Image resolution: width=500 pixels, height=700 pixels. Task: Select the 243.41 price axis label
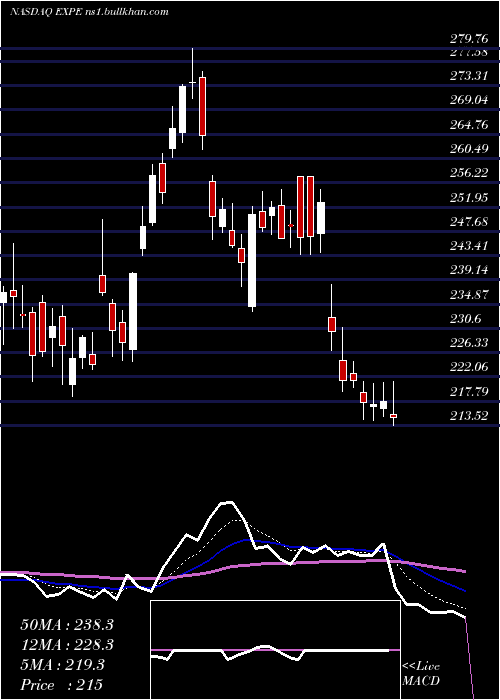tap(468, 246)
